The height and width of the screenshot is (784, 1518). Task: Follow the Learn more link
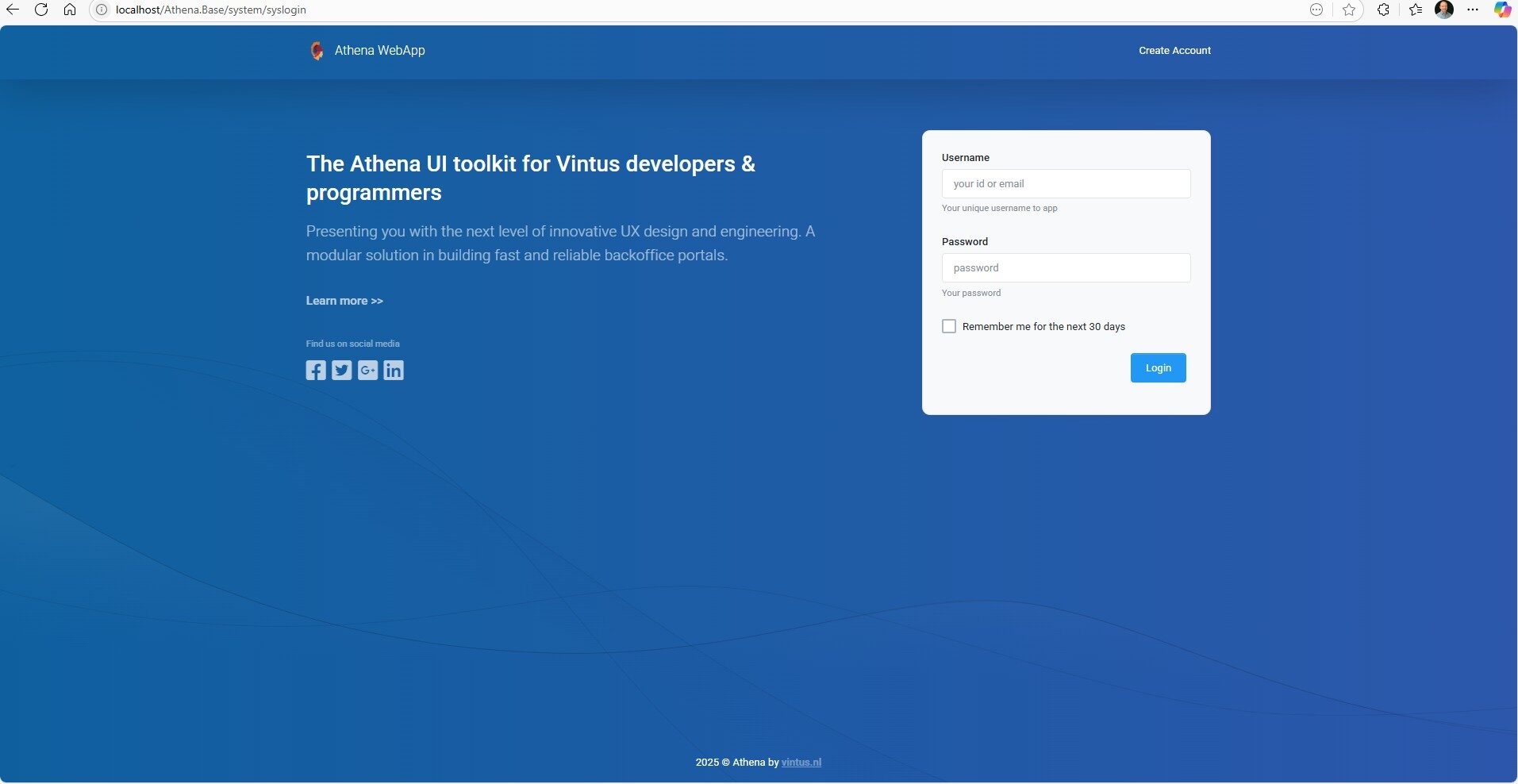point(344,301)
